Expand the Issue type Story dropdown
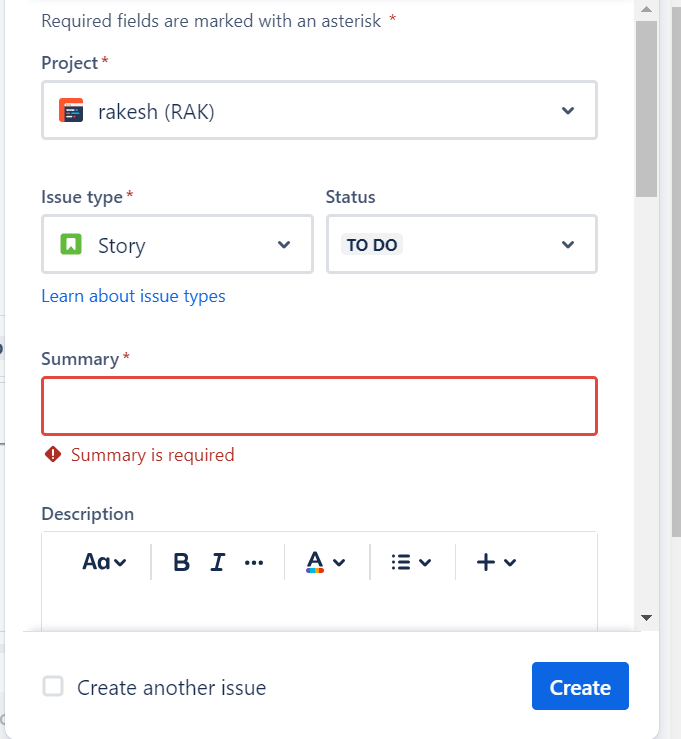 pyautogui.click(x=283, y=245)
